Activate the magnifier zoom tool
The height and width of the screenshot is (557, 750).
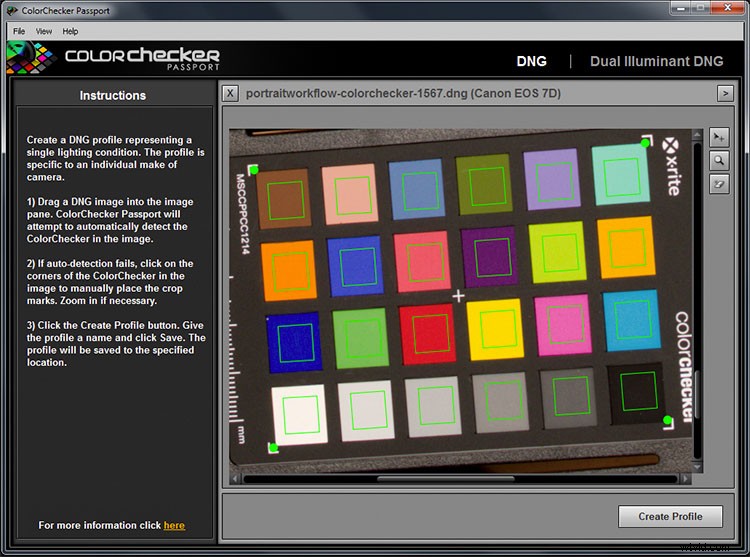pyautogui.click(x=719, y=160)
